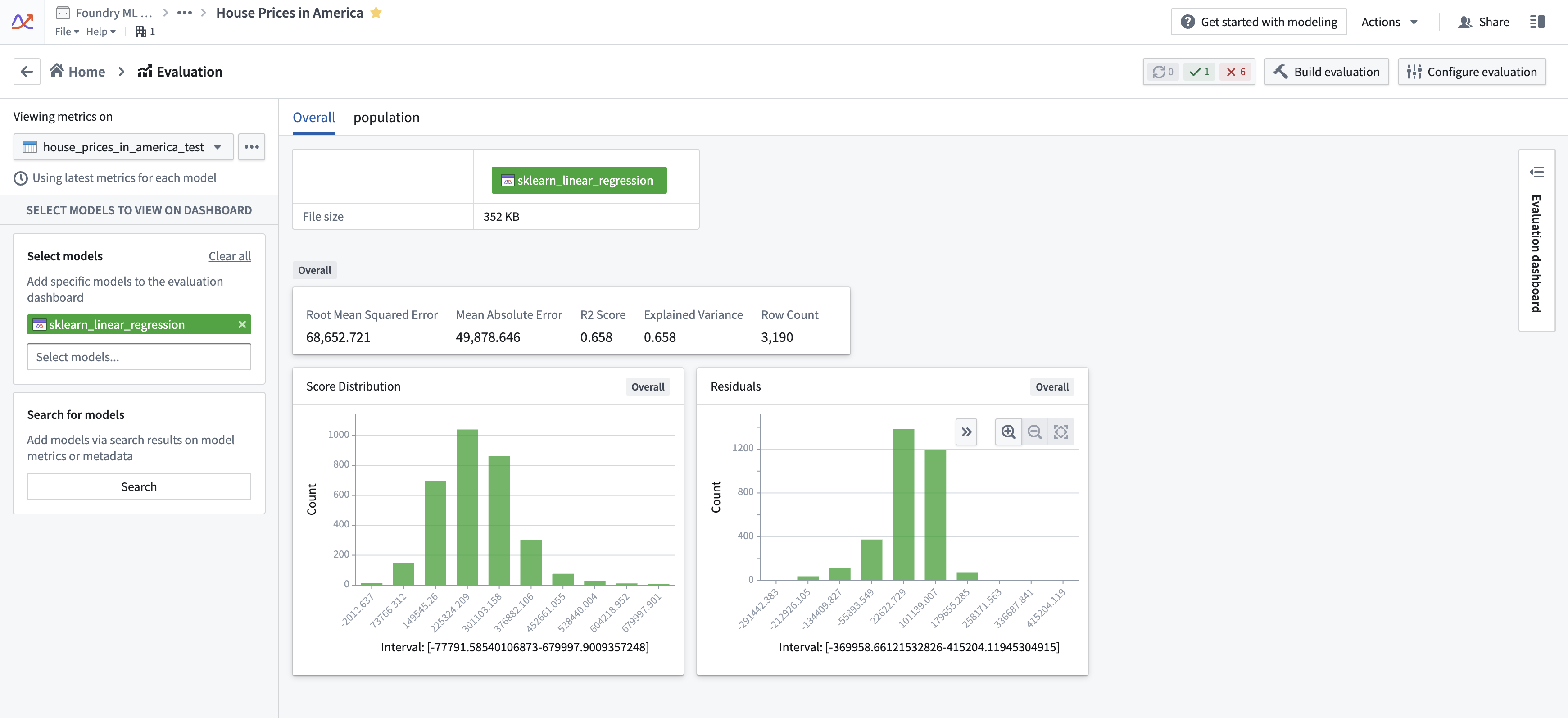Click the Foundry home logo icon
Screen dimensions: 1568x718
click(23, 21)
